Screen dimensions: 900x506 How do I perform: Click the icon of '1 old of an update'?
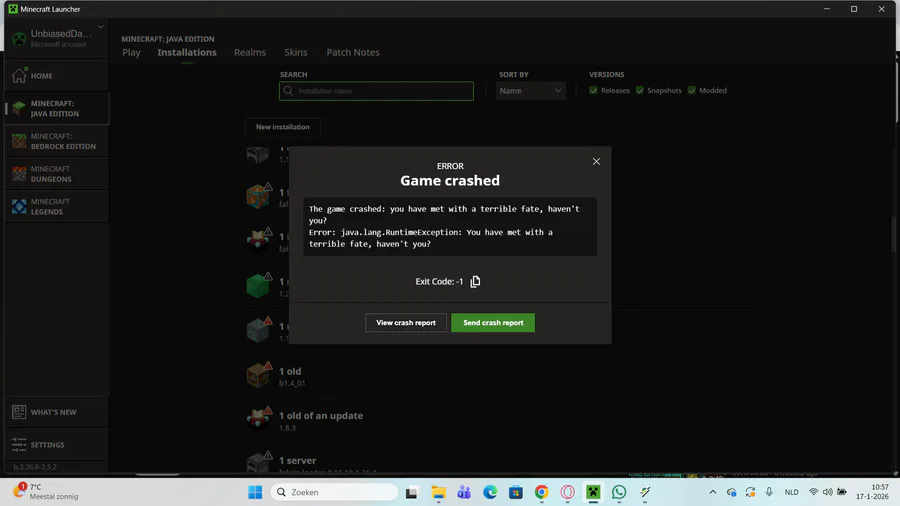[x=258, y=421]
